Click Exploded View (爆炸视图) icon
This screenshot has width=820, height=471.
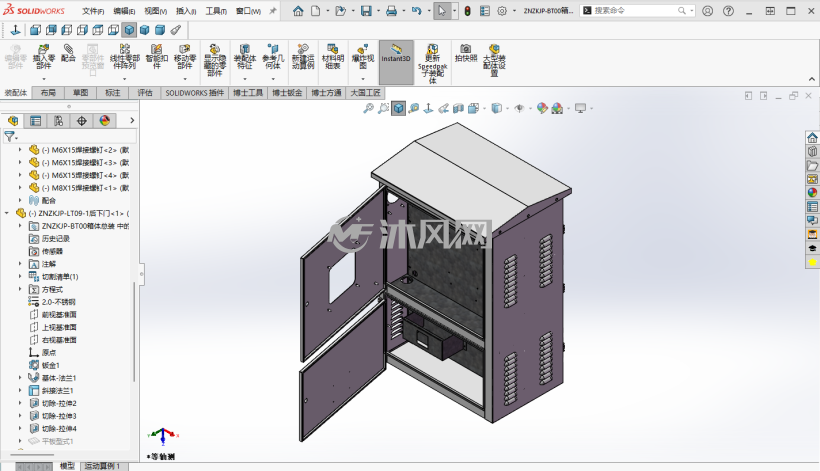tap(362, 56)
